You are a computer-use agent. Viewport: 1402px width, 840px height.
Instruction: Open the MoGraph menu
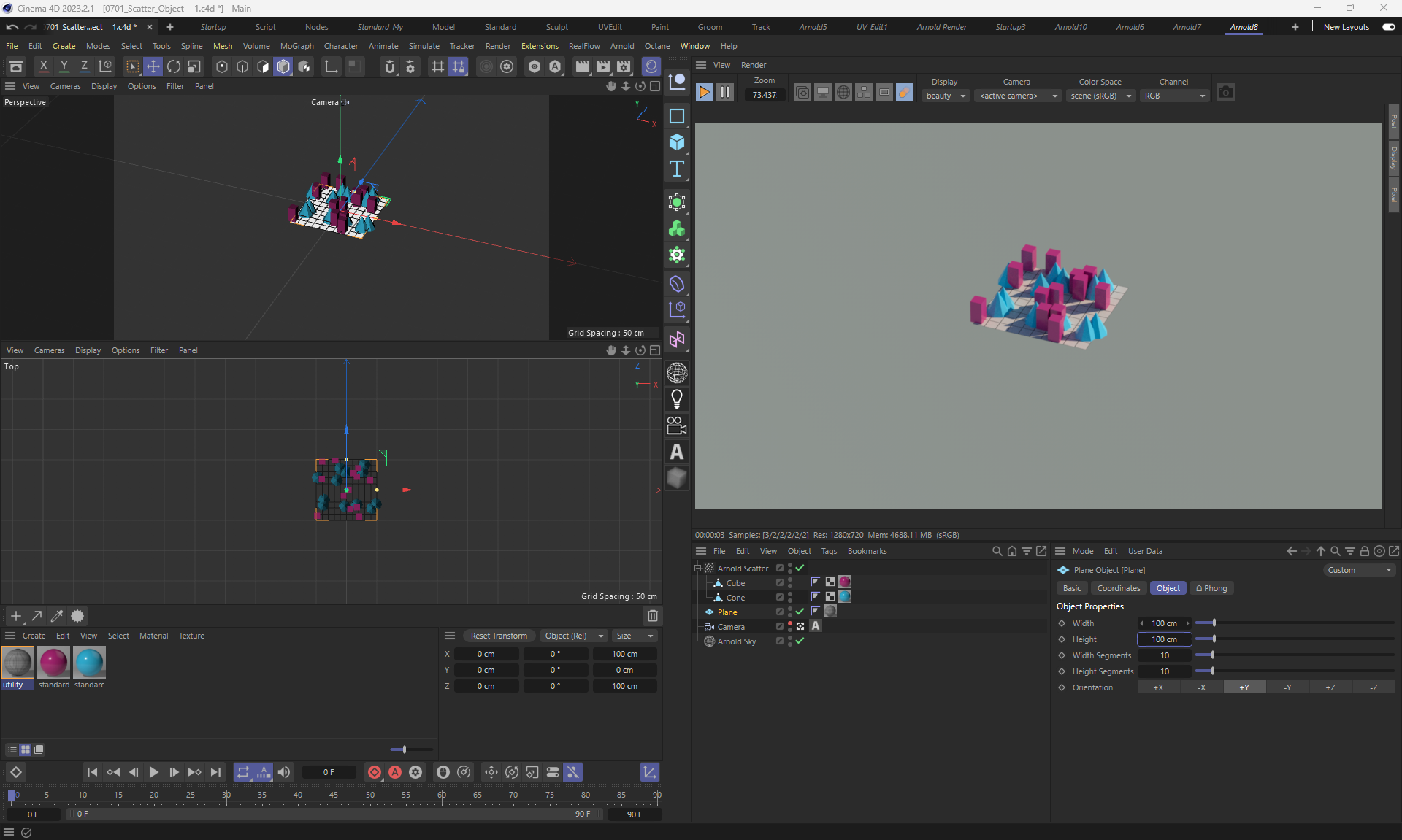pyautogui.click(x=296, y=46)
